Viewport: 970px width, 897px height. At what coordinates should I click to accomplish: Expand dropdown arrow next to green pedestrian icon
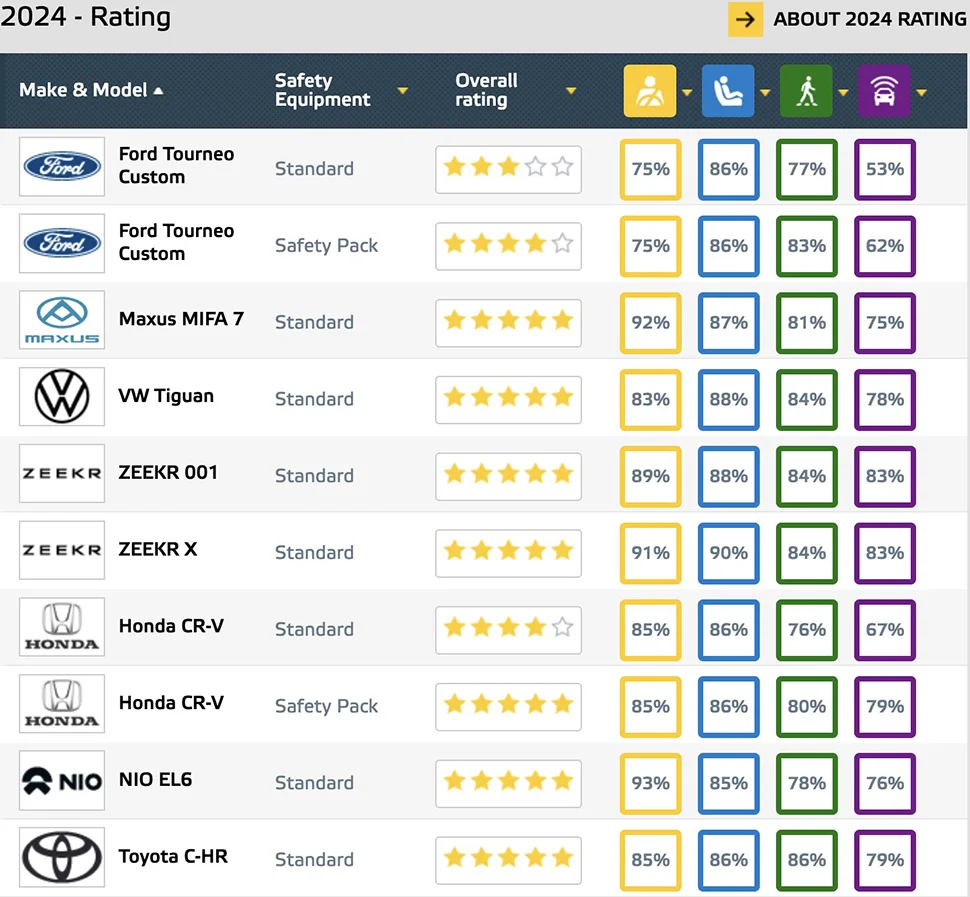point(843,93)
